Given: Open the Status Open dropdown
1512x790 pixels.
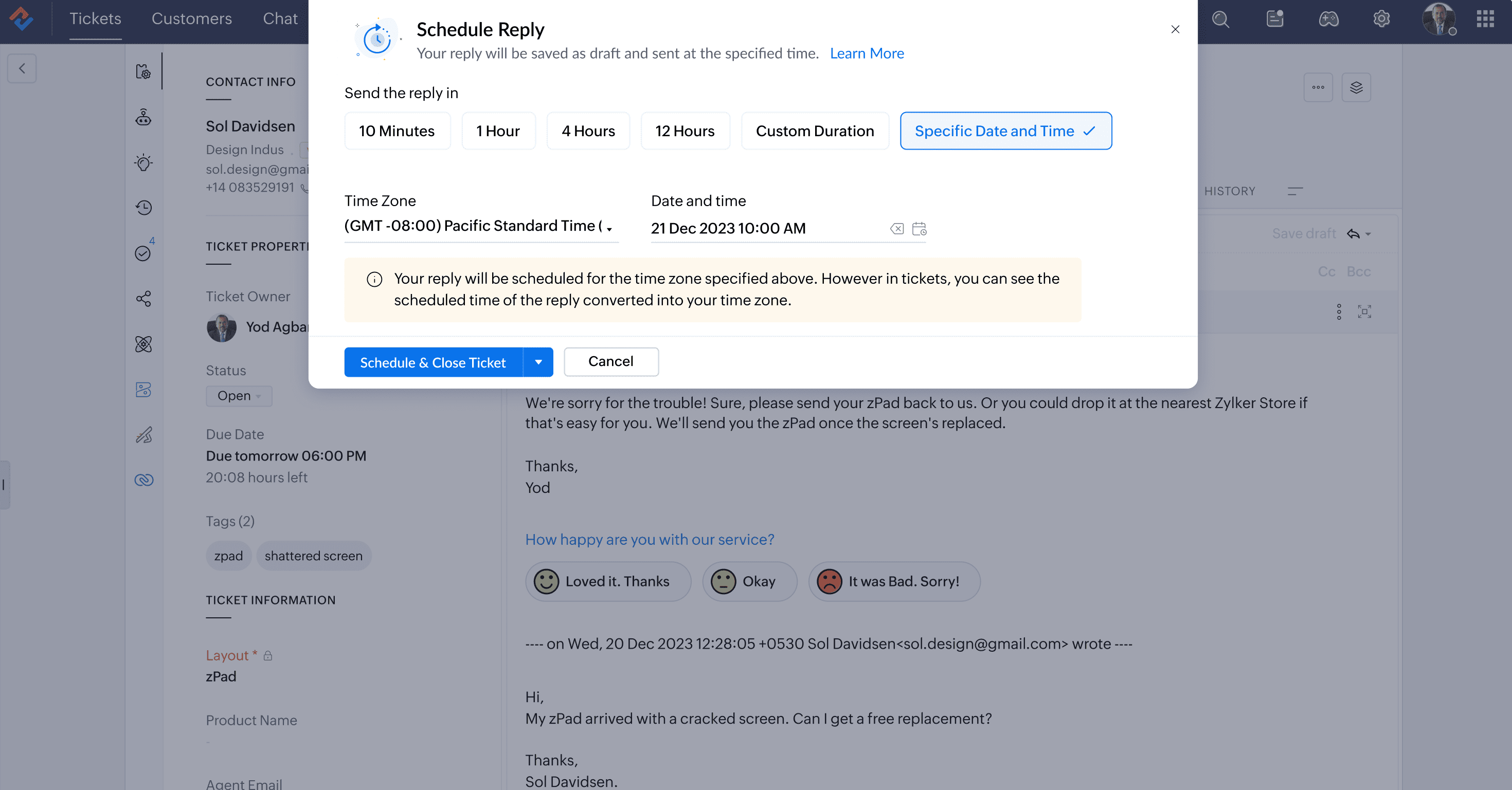Looking at the screenshot, I should pyautogui.click(x=238, y=396).
